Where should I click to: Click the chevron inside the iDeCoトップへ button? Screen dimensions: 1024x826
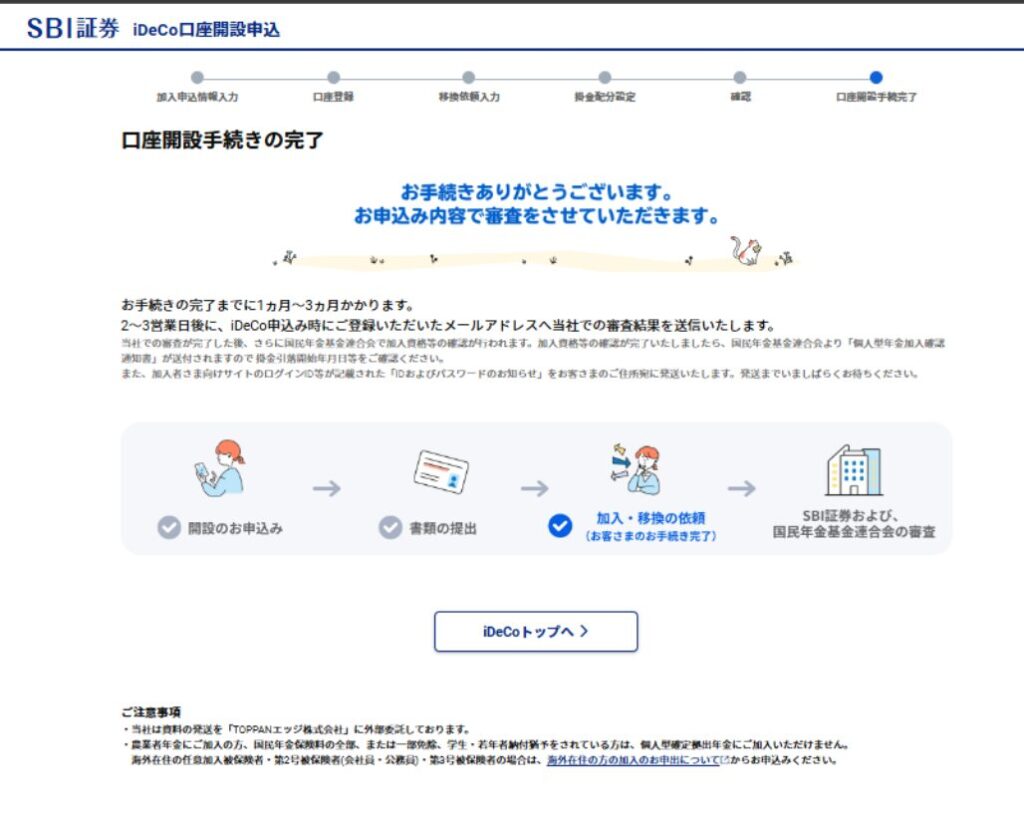(x=584, y=631)
